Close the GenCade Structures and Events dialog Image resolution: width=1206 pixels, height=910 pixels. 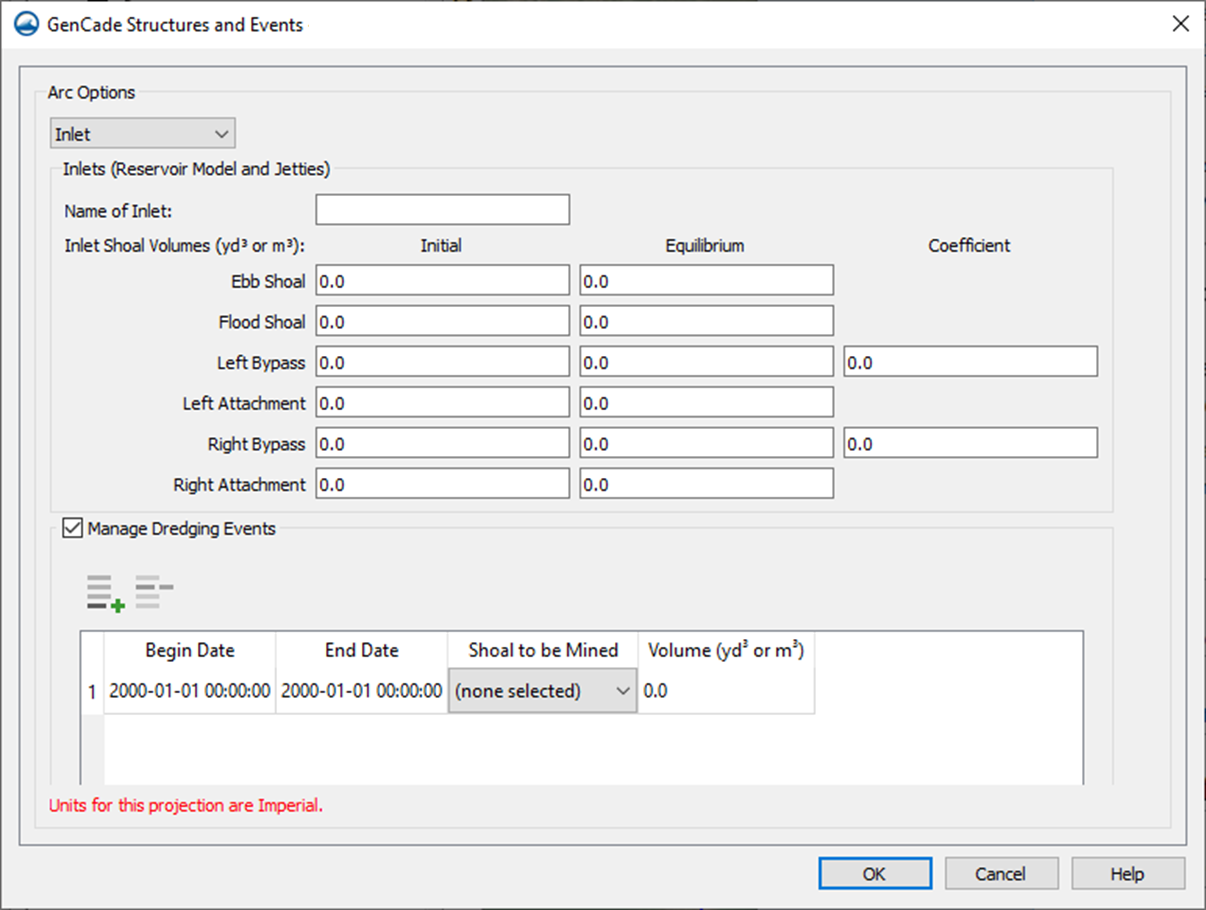point(1180,25)
